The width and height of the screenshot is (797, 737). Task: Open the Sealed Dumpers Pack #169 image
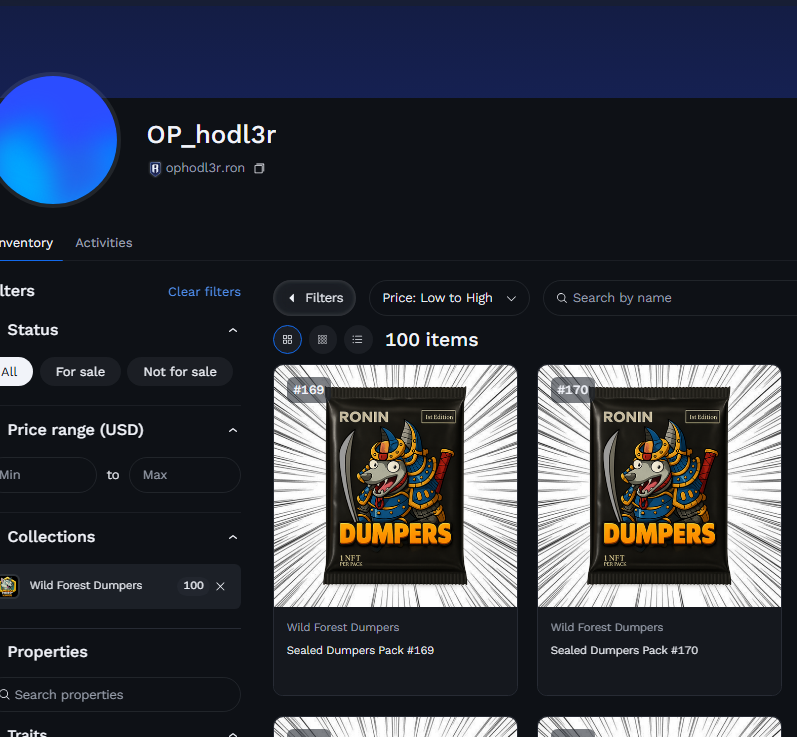point(395,486)
